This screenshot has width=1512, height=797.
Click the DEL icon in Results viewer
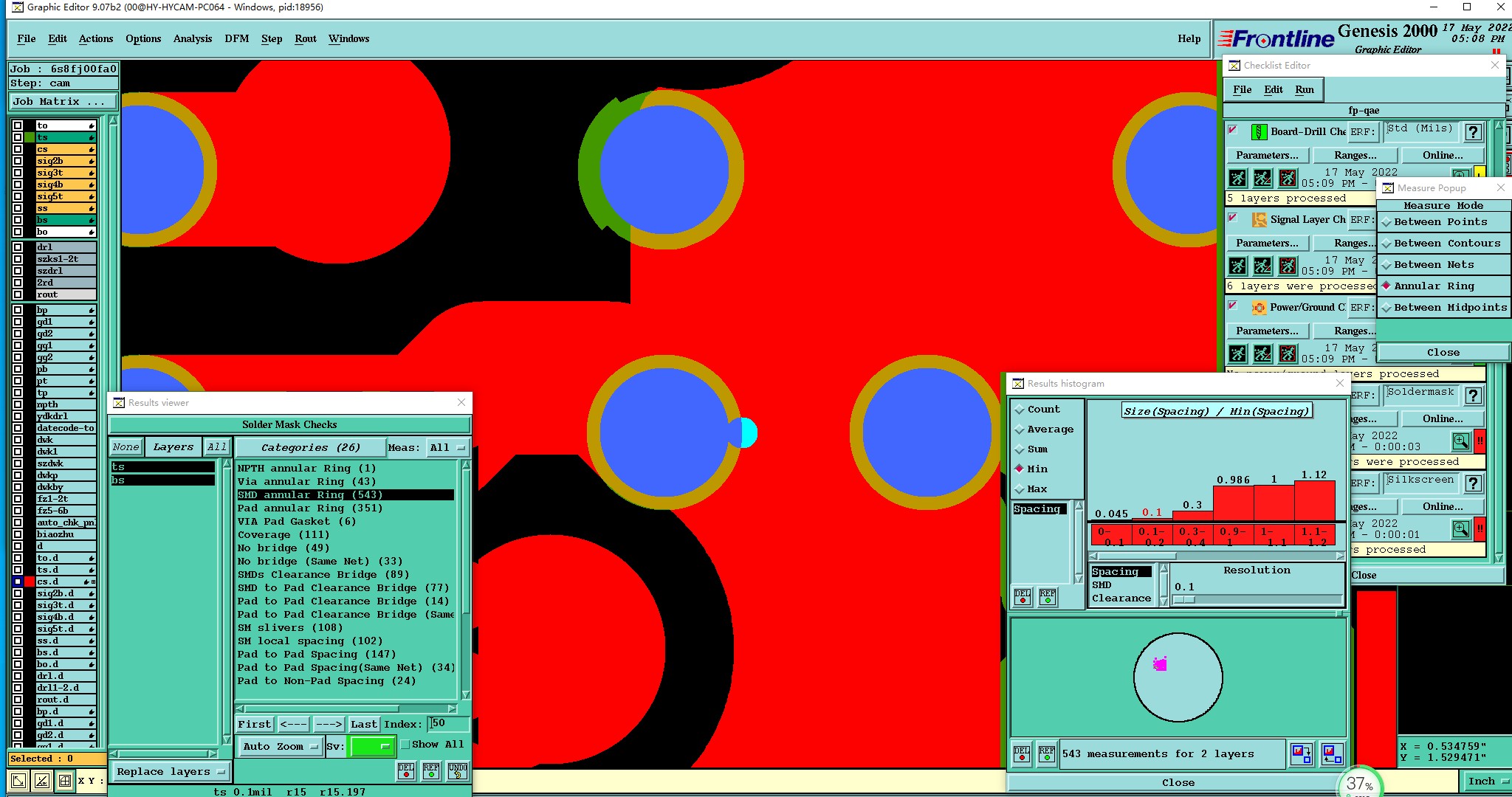point(406,771)
